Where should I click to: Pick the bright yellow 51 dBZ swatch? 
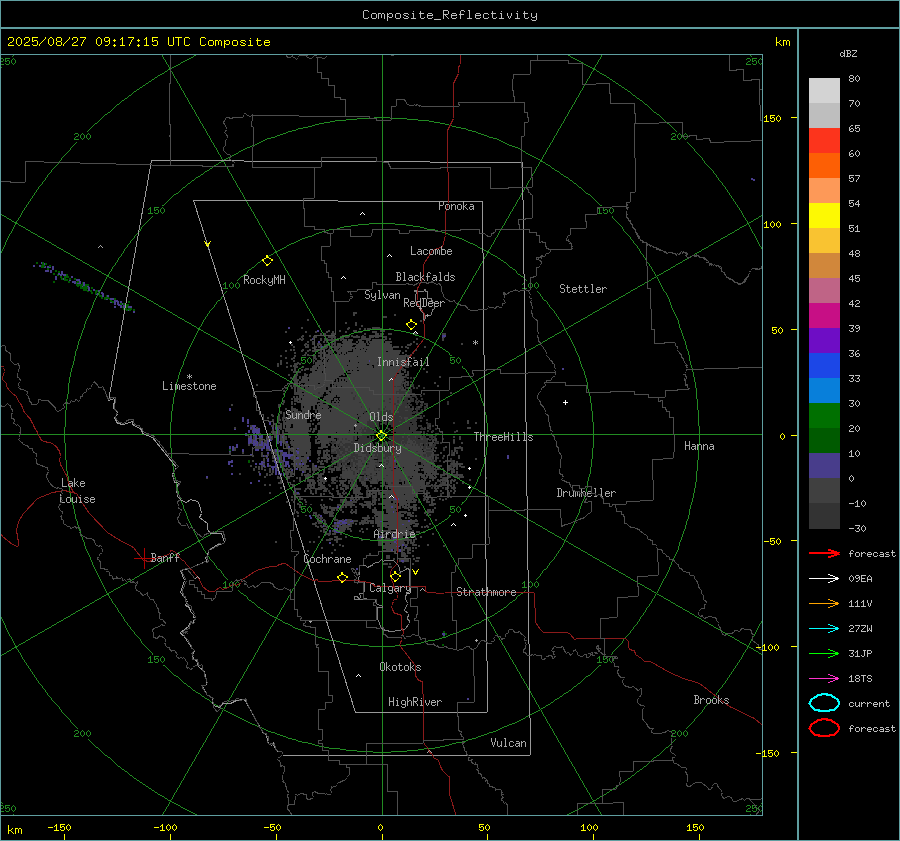click(824, 215)
